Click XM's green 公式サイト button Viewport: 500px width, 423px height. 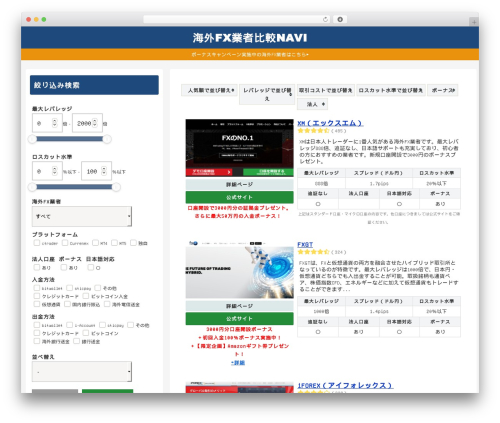coord(239,197)
